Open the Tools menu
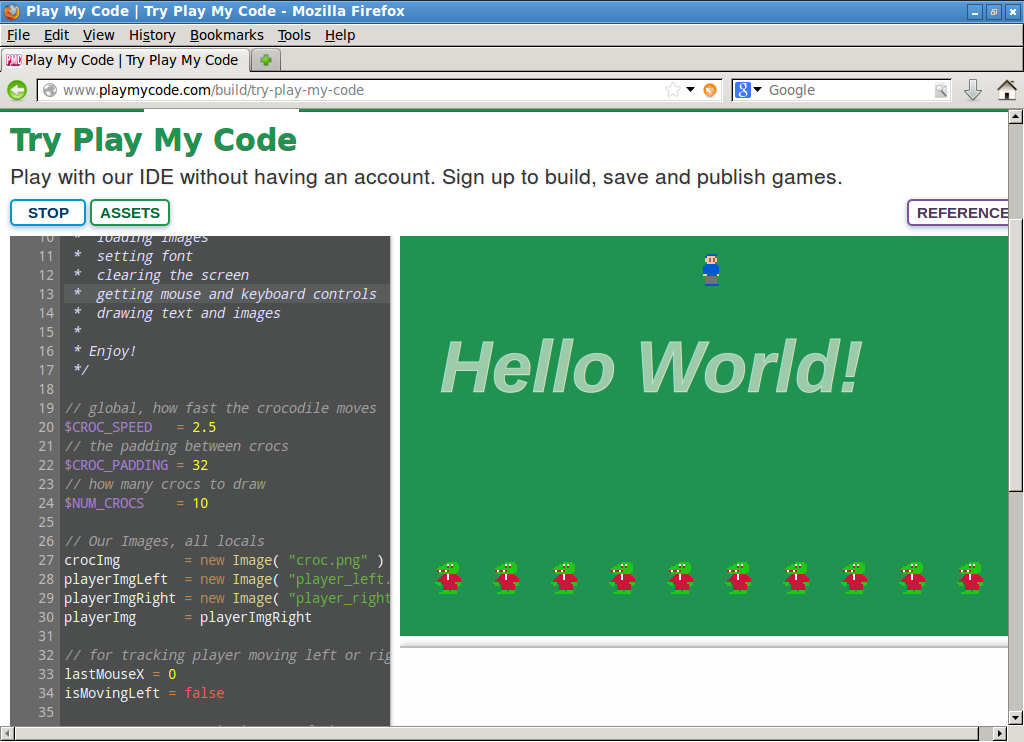The height and width of the screenshot is (742, 1024). pos(294,35)
